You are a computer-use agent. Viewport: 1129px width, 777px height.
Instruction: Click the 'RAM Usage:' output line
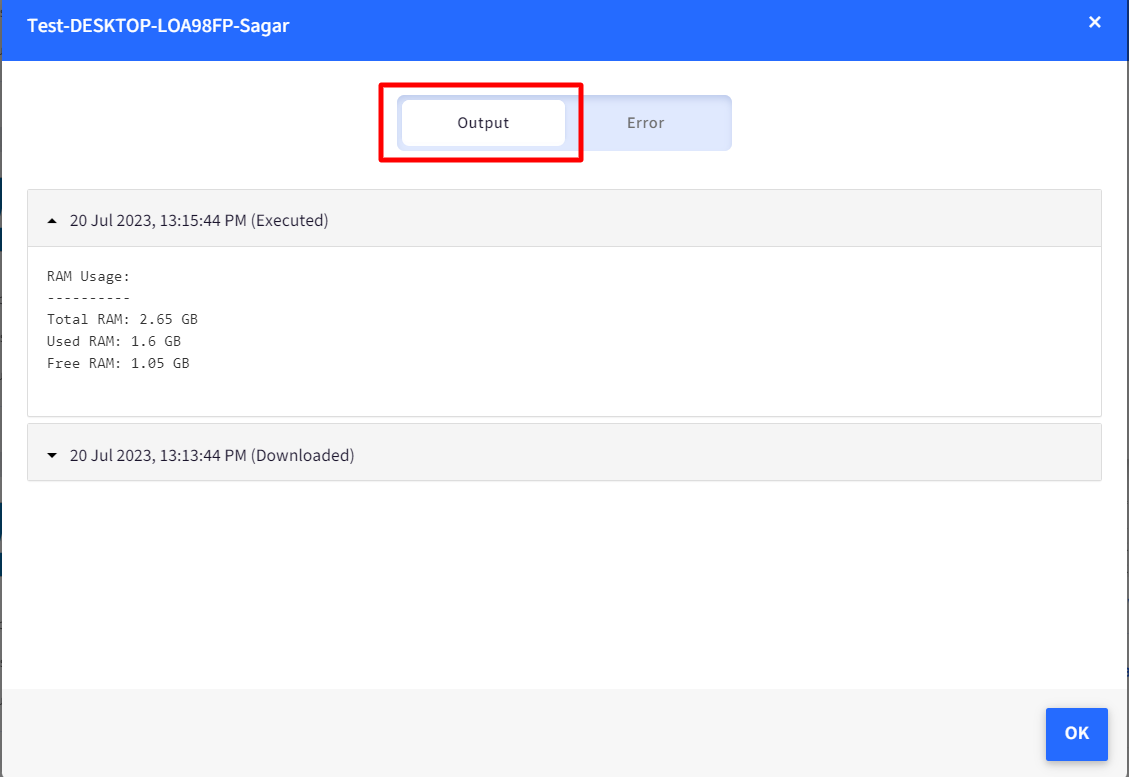[88, 277]
